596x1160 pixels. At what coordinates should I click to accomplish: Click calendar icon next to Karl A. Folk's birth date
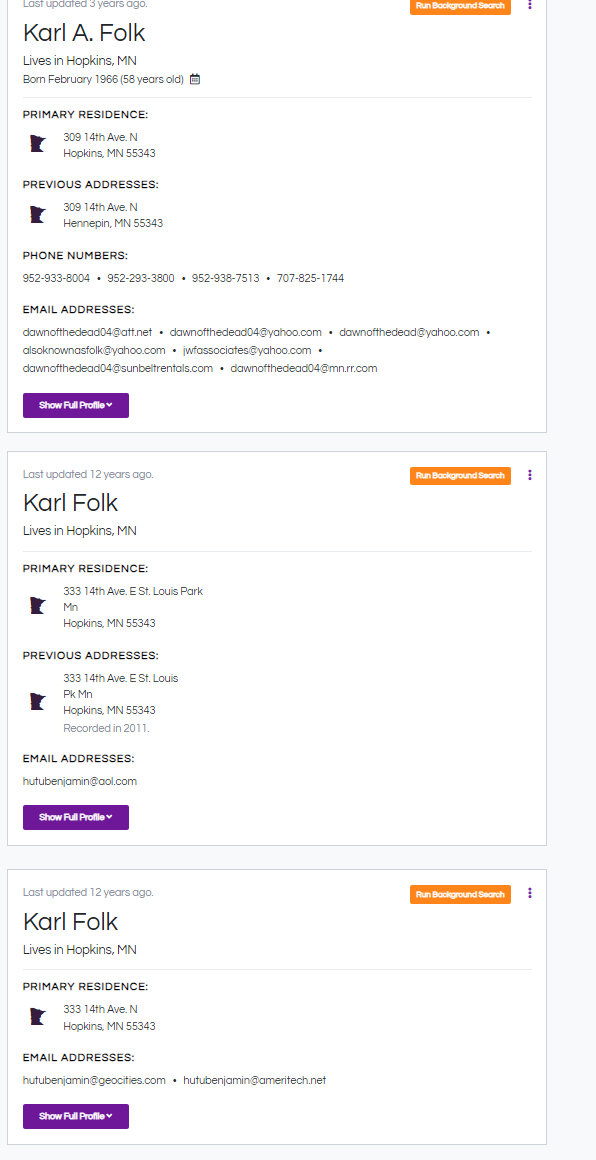pyautogui.click(x=195, y=79)
